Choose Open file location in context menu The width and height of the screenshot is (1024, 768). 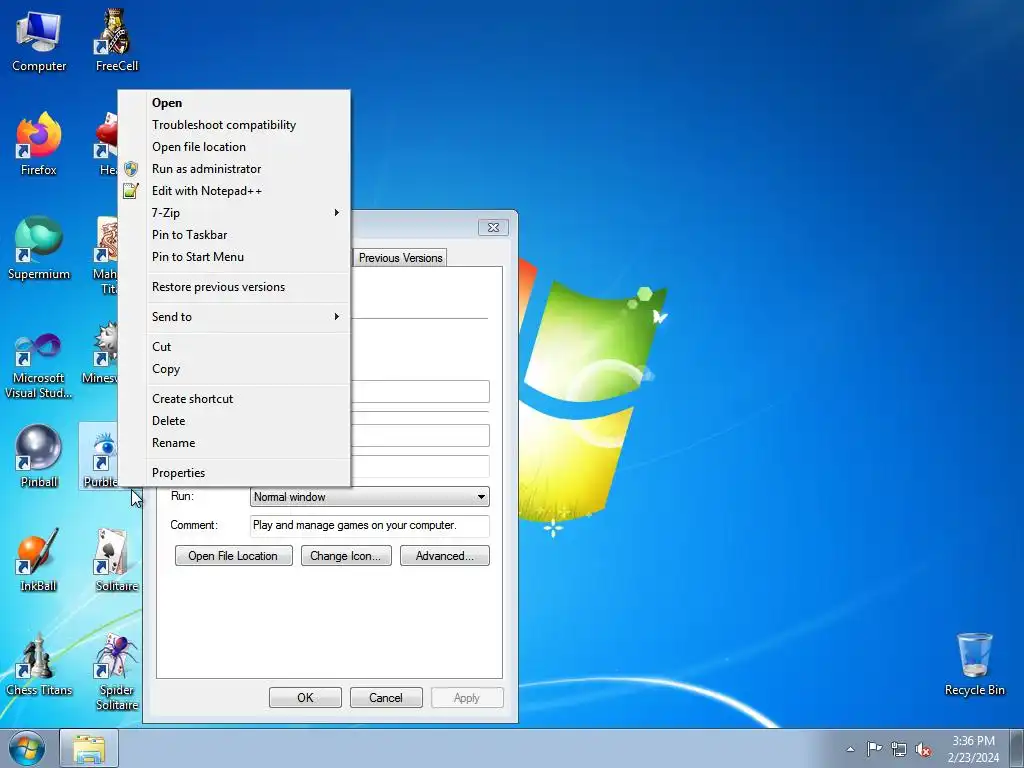[234, 147]
